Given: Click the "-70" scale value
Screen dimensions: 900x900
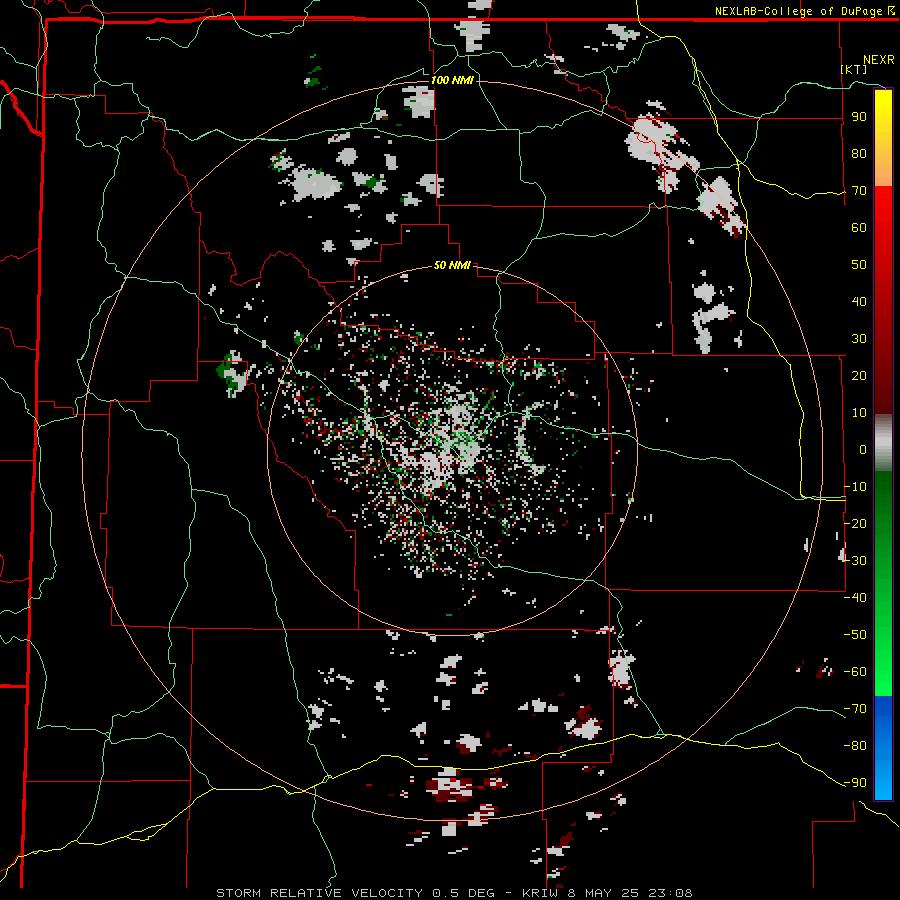Looking at the screenshot, I should point(855,709).
